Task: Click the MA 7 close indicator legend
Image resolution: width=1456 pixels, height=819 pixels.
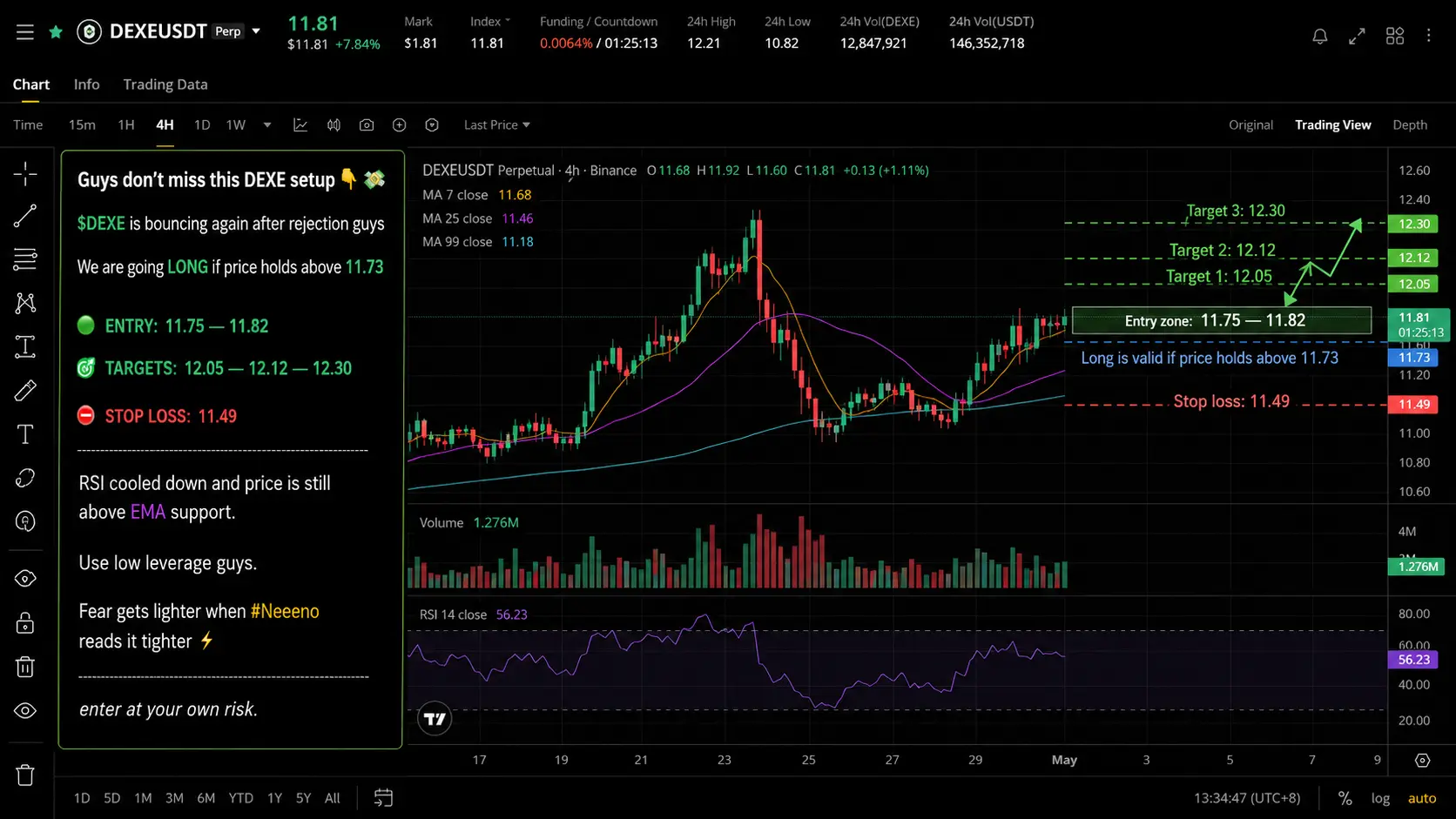Action: click(x=476, y=195)
